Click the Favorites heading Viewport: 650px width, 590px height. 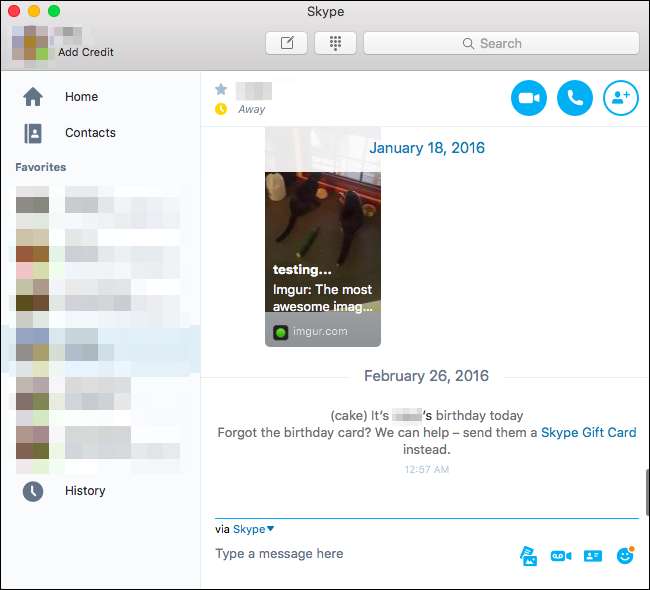41,167
